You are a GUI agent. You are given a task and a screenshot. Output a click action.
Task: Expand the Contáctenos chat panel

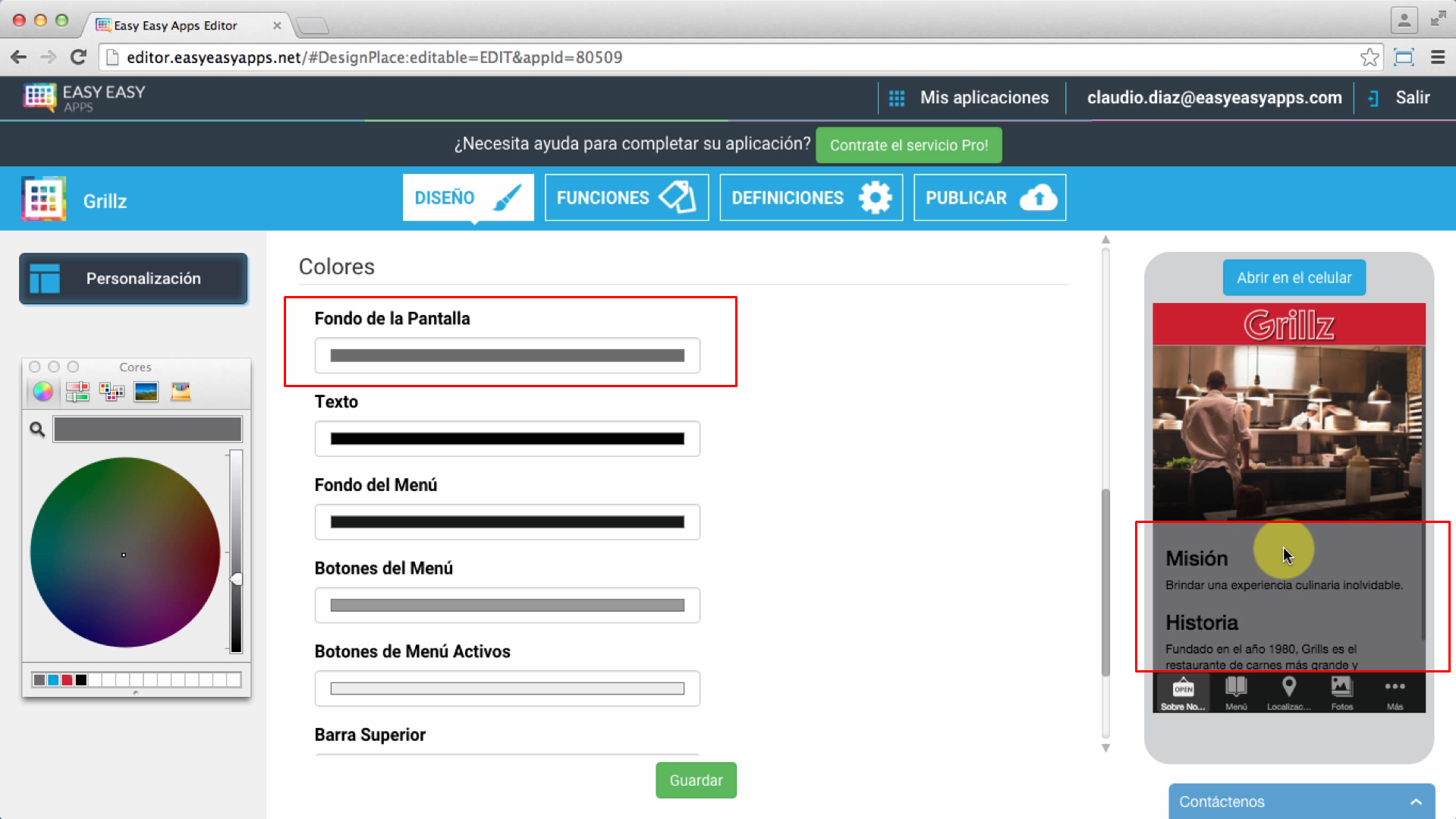pos(1415,802)
